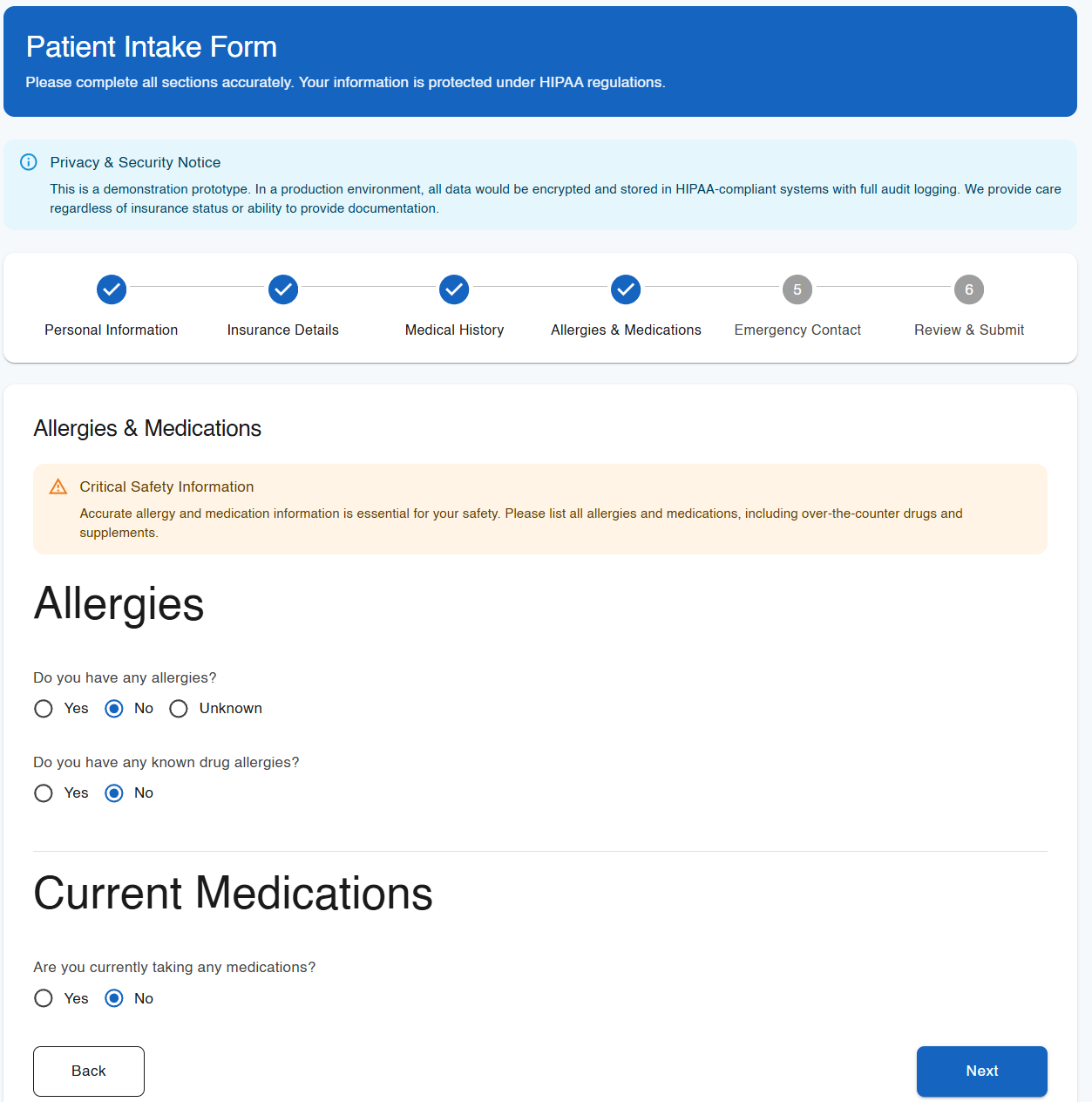Select Yes for currently taking medications
Image resolution: width=1092 pixels, height=1102 pixels.
click(44, 998)
